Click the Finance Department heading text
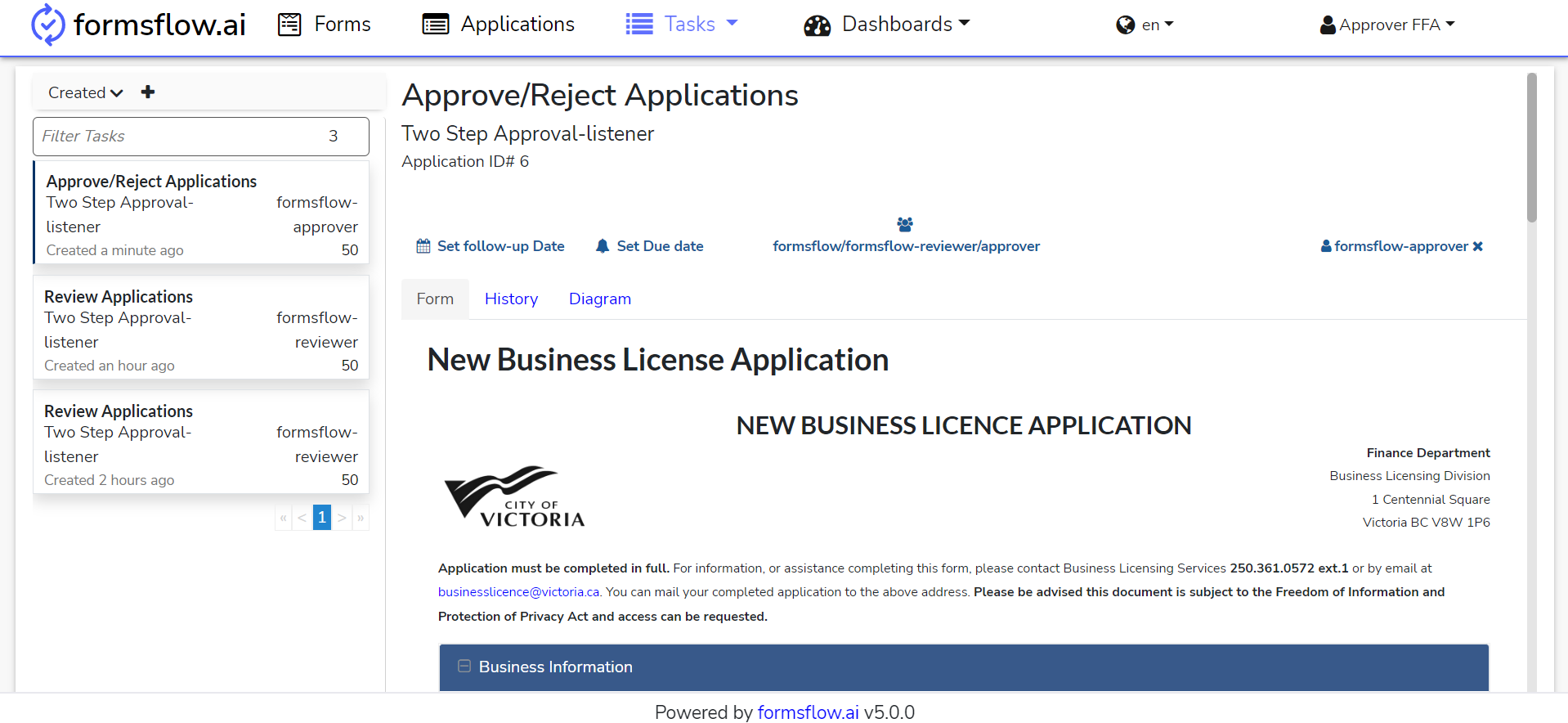 tap(1428, 453)
